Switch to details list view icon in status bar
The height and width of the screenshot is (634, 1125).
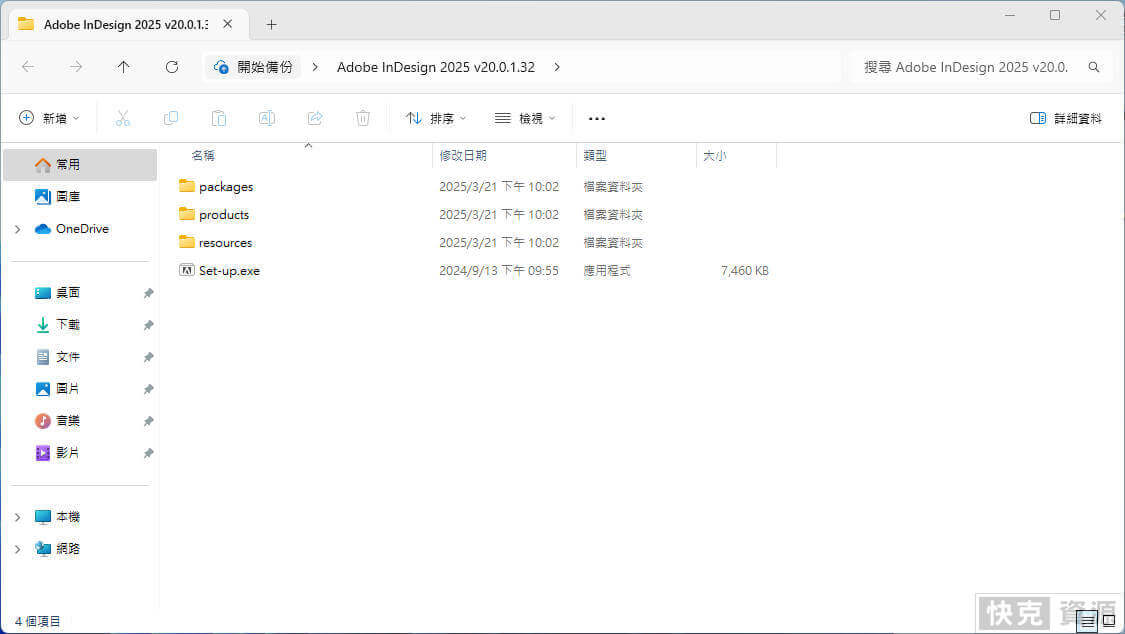click(x=1087, y=621)
